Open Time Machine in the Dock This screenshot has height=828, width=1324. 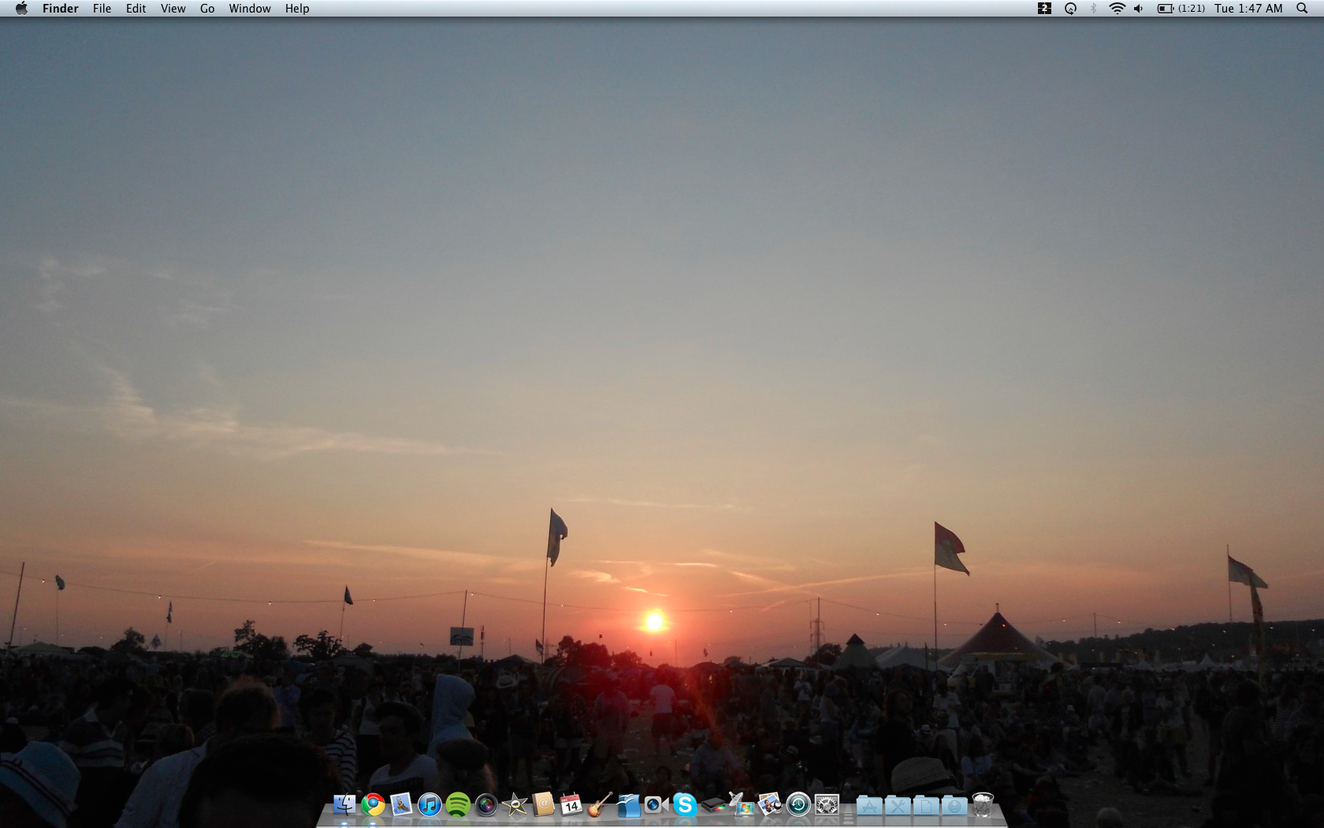coord(798,804)
